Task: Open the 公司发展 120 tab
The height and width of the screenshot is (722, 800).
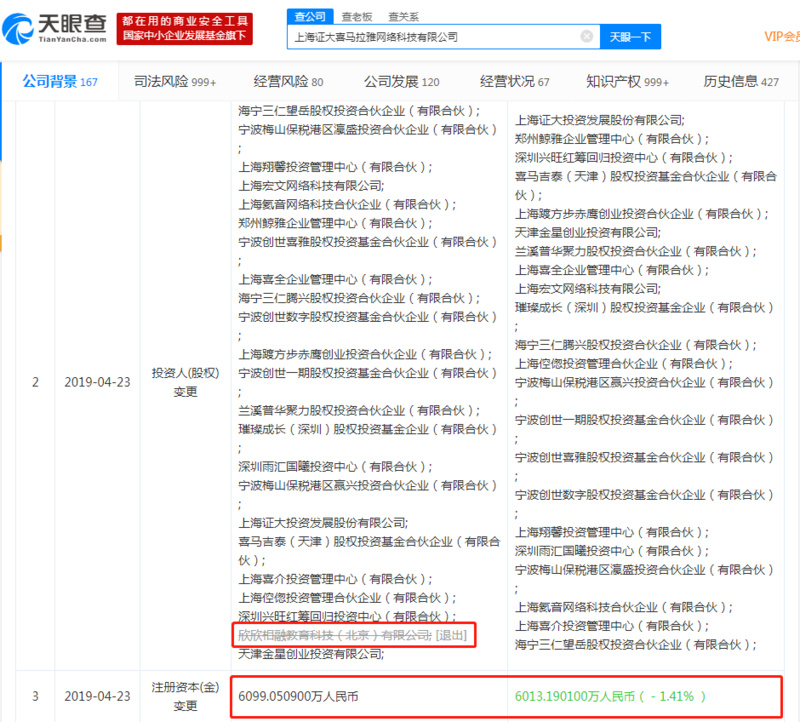Action: 401,82
